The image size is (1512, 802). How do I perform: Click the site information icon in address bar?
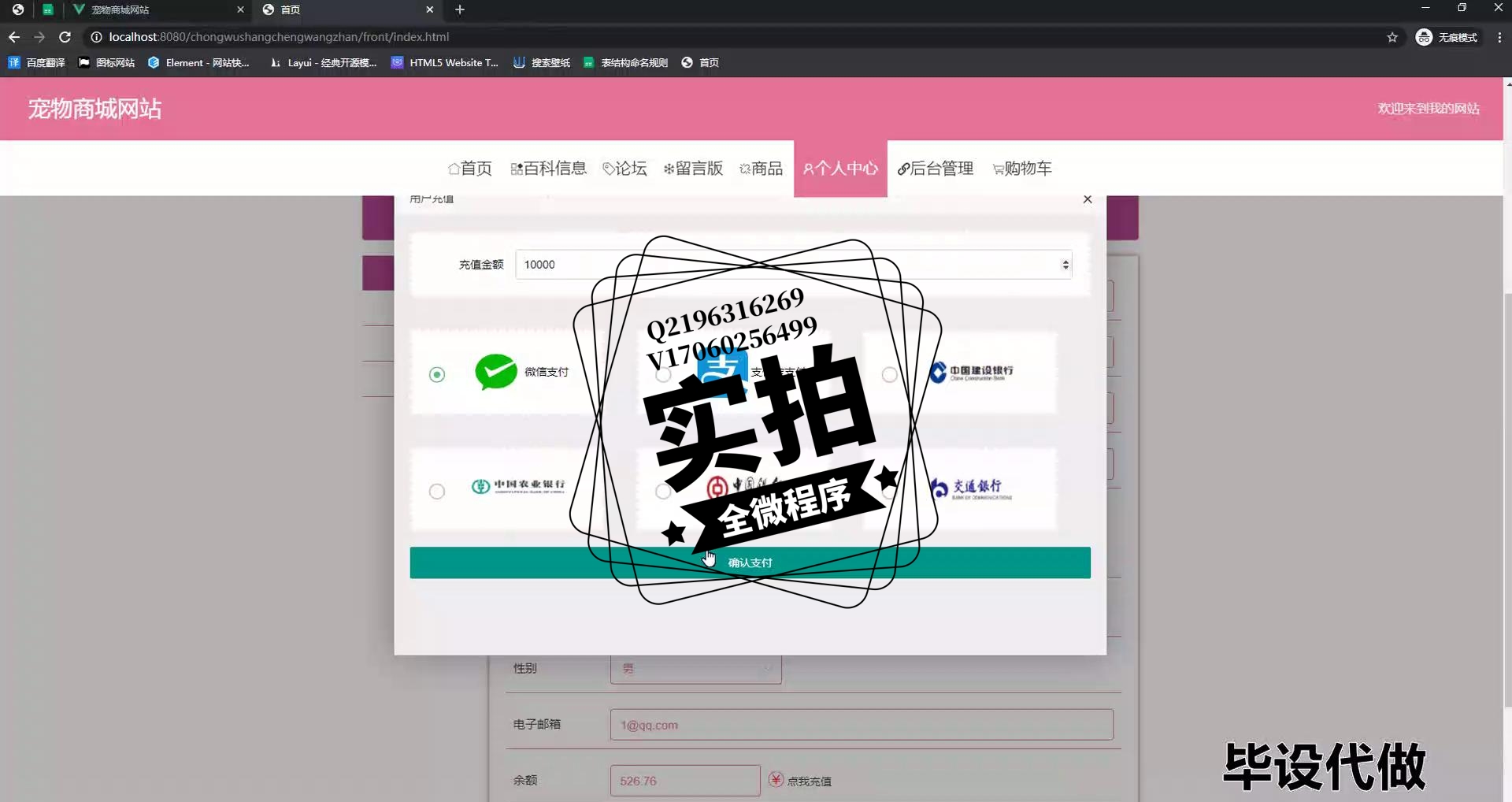(x=96, y=37)
